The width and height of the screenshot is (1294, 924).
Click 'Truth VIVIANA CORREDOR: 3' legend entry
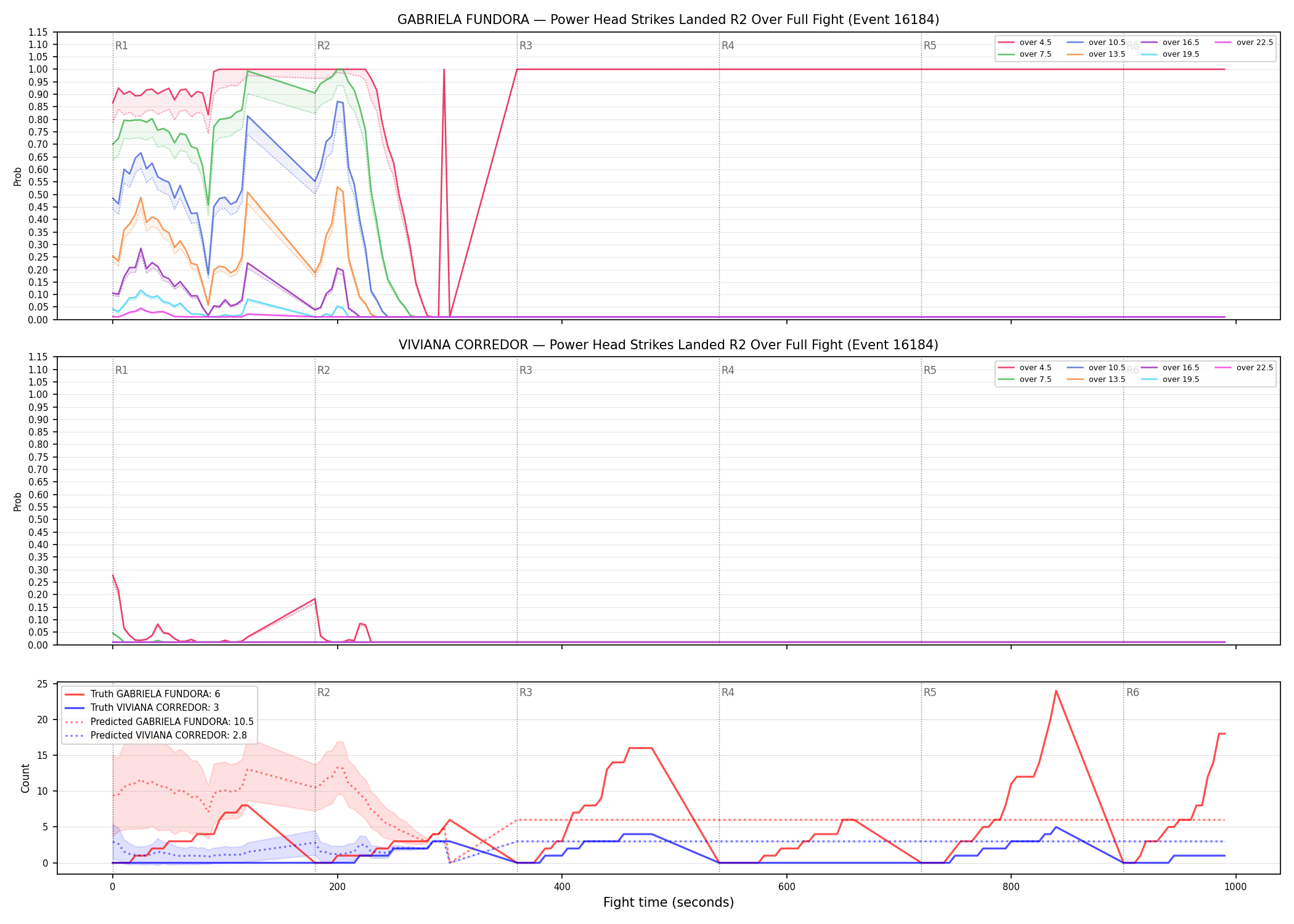point(142,708)
